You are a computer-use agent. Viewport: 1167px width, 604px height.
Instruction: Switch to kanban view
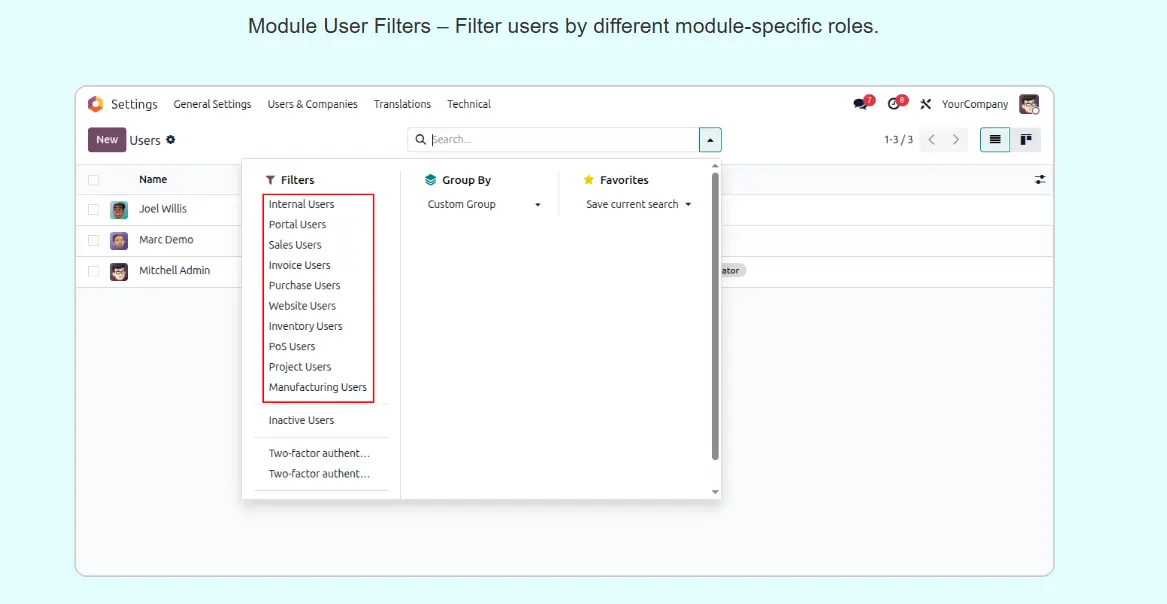[x=1026, y=140]
